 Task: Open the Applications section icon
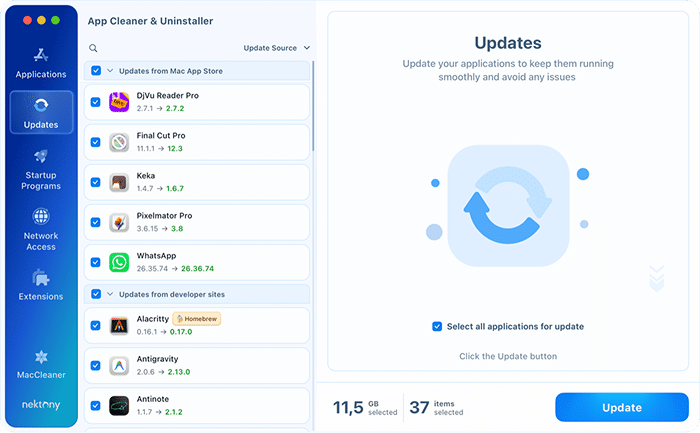tap(41, 55)
